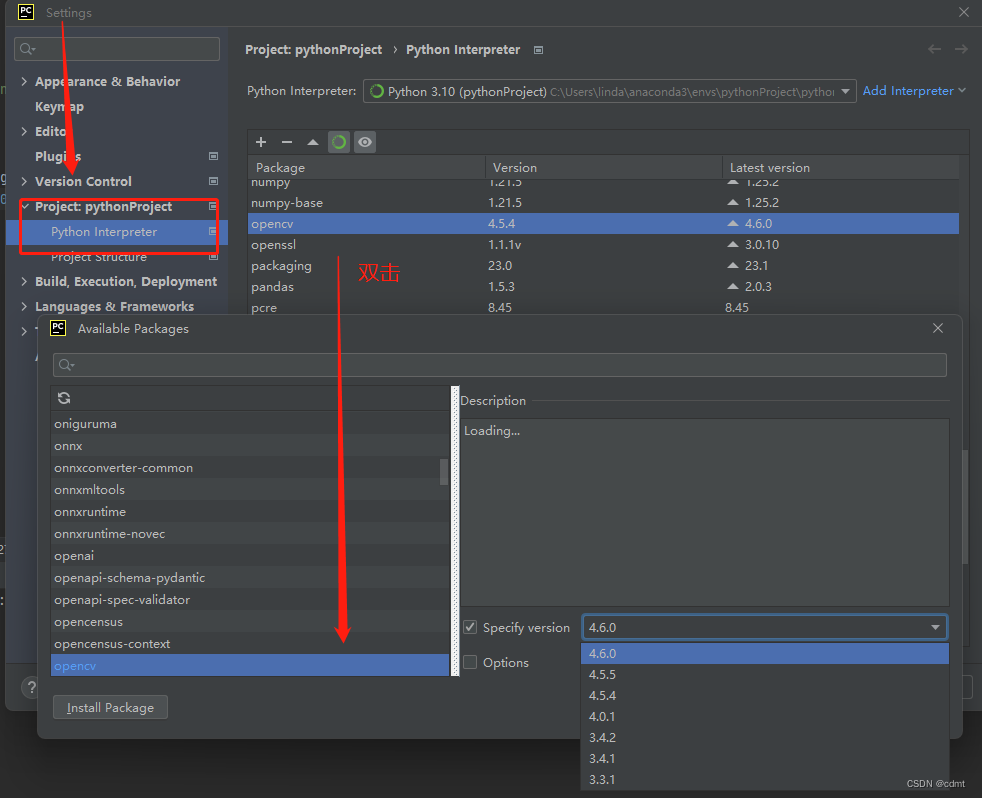The image size is (982, 798).
Task: Open the Python Interpreter dropdown
Action: (609, 91)
